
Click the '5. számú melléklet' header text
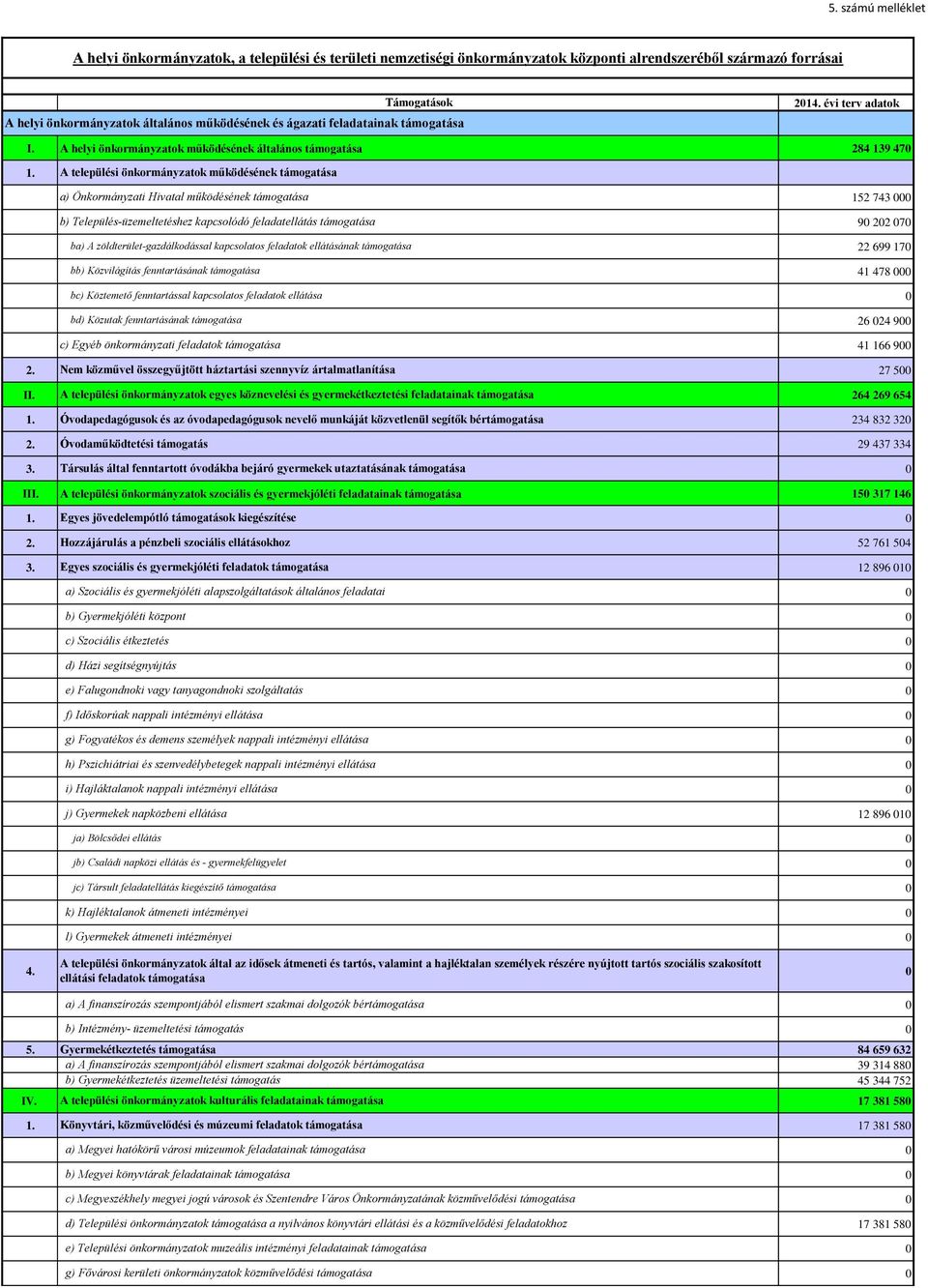pyautogui.click(x=876, y=8)
